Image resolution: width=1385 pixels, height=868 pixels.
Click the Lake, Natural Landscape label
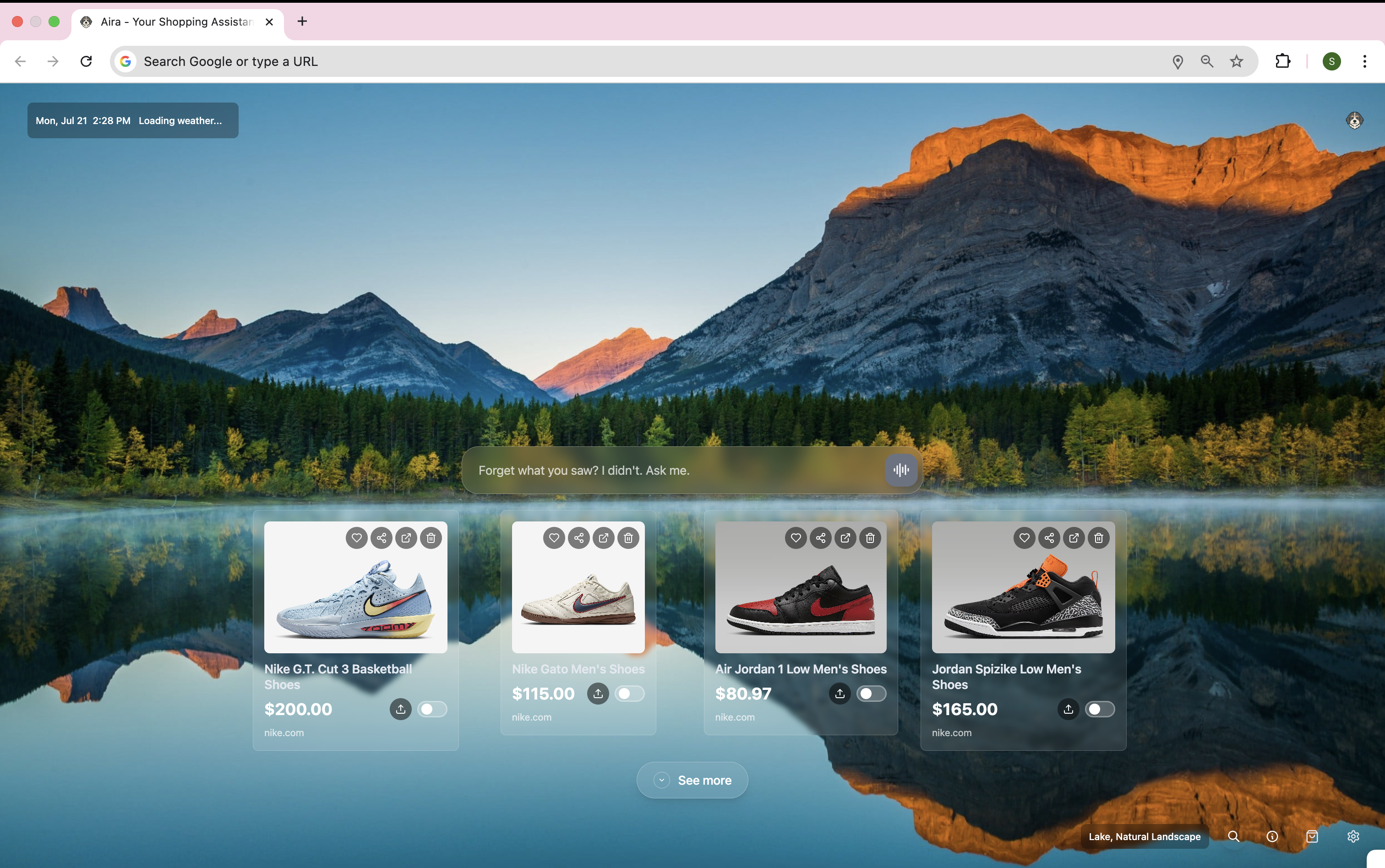point(1144,836)
